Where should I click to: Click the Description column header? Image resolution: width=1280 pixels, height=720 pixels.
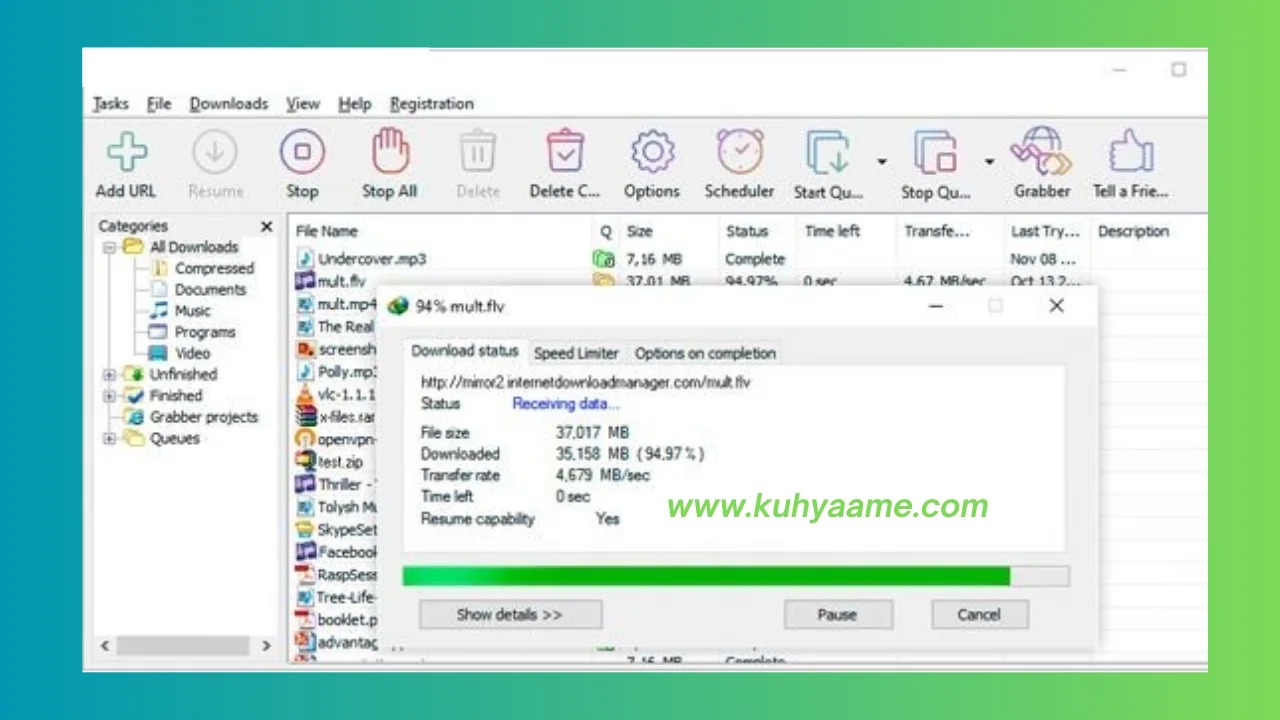[x=1133, y=231]
